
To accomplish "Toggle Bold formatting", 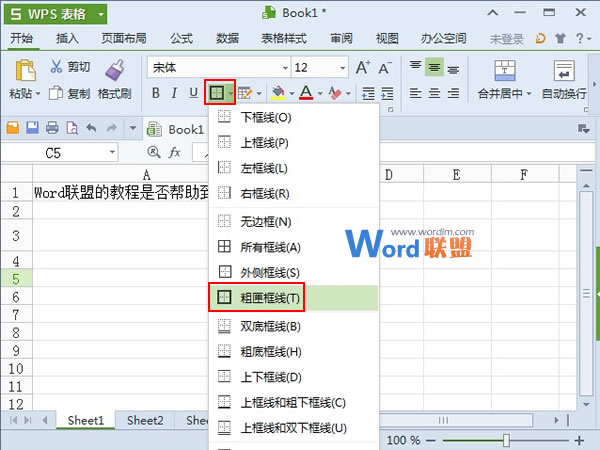I will click(x=155, y=93).
